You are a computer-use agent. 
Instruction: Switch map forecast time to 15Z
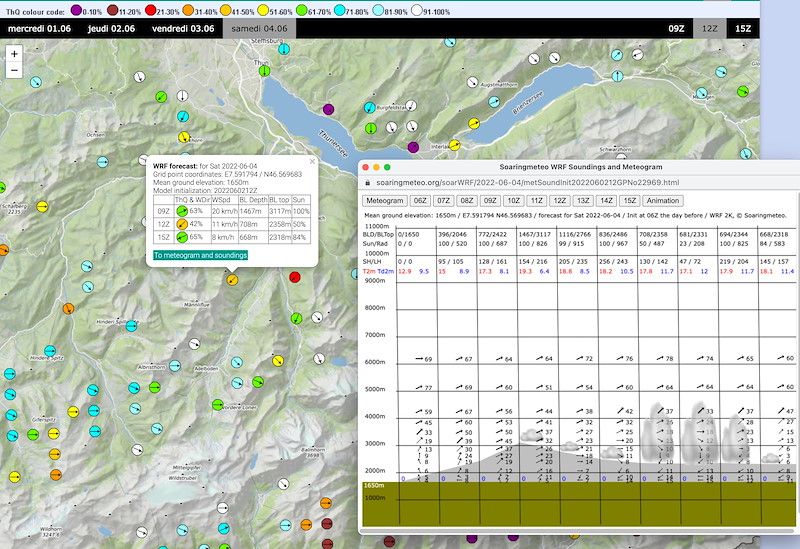742,29
